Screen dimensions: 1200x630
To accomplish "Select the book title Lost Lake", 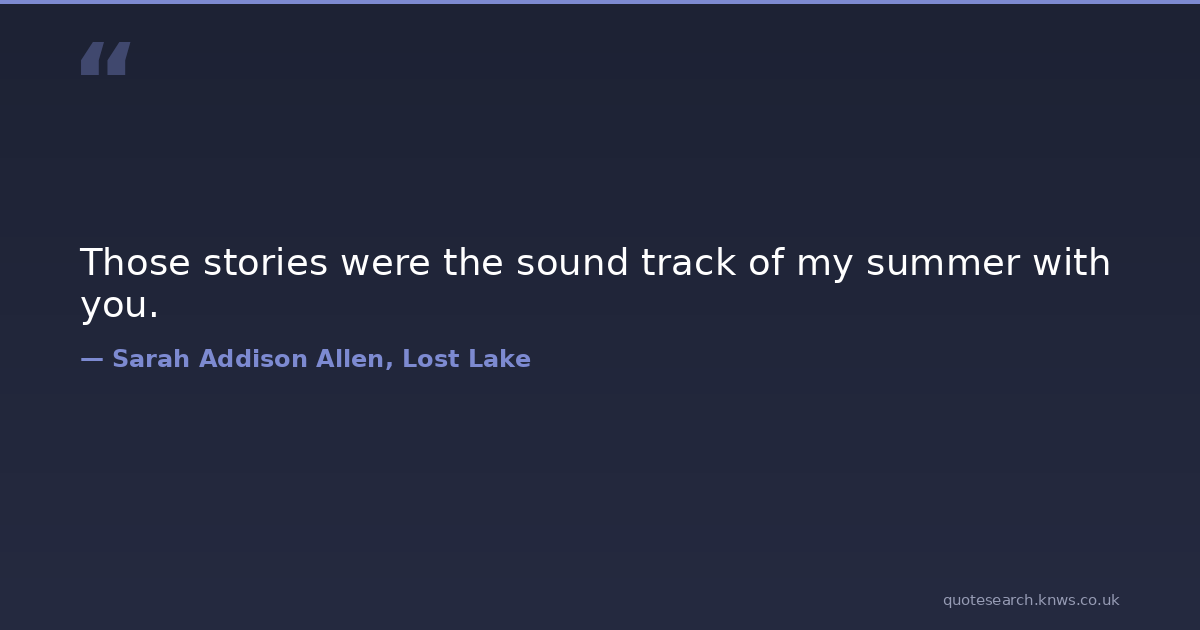I will click(466, 359).
